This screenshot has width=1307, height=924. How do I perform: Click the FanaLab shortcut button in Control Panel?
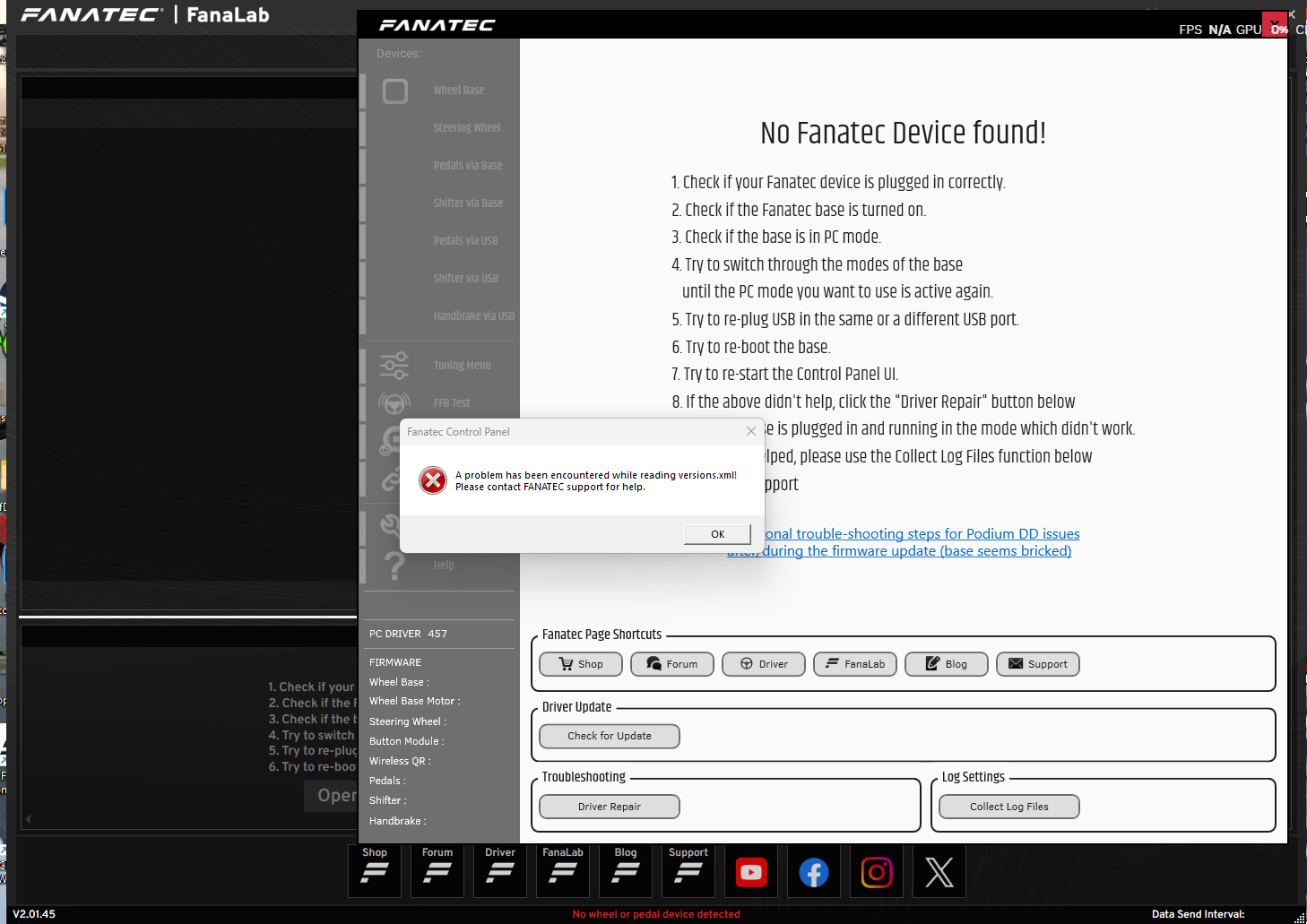[855, 664]
